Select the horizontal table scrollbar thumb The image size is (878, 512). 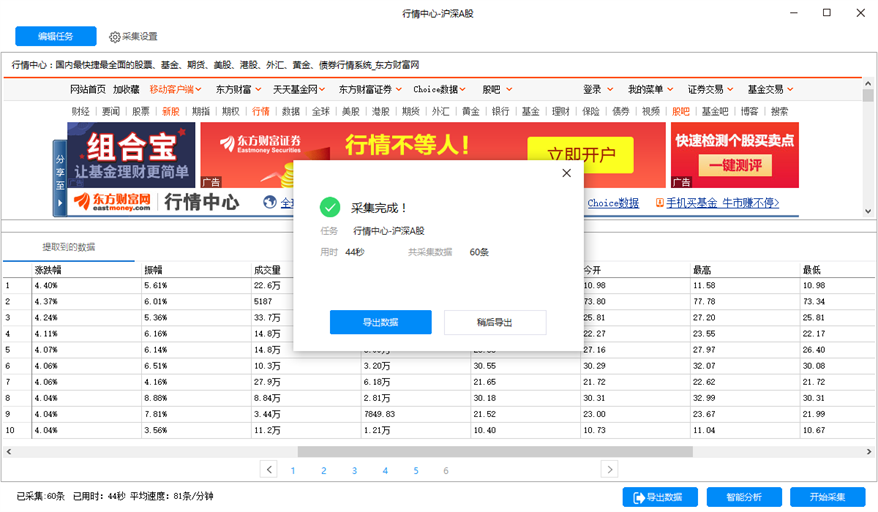(495, 452)
